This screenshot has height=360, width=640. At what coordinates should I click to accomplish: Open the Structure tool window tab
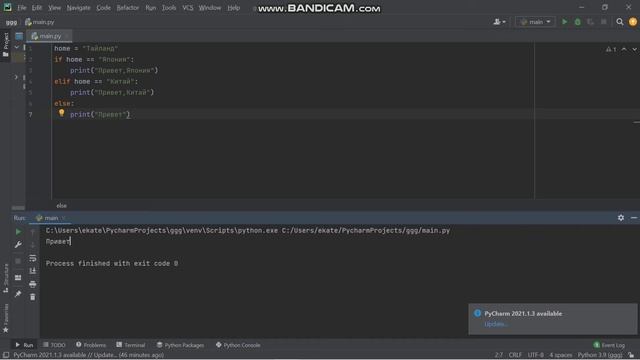(x=6, y=278)
